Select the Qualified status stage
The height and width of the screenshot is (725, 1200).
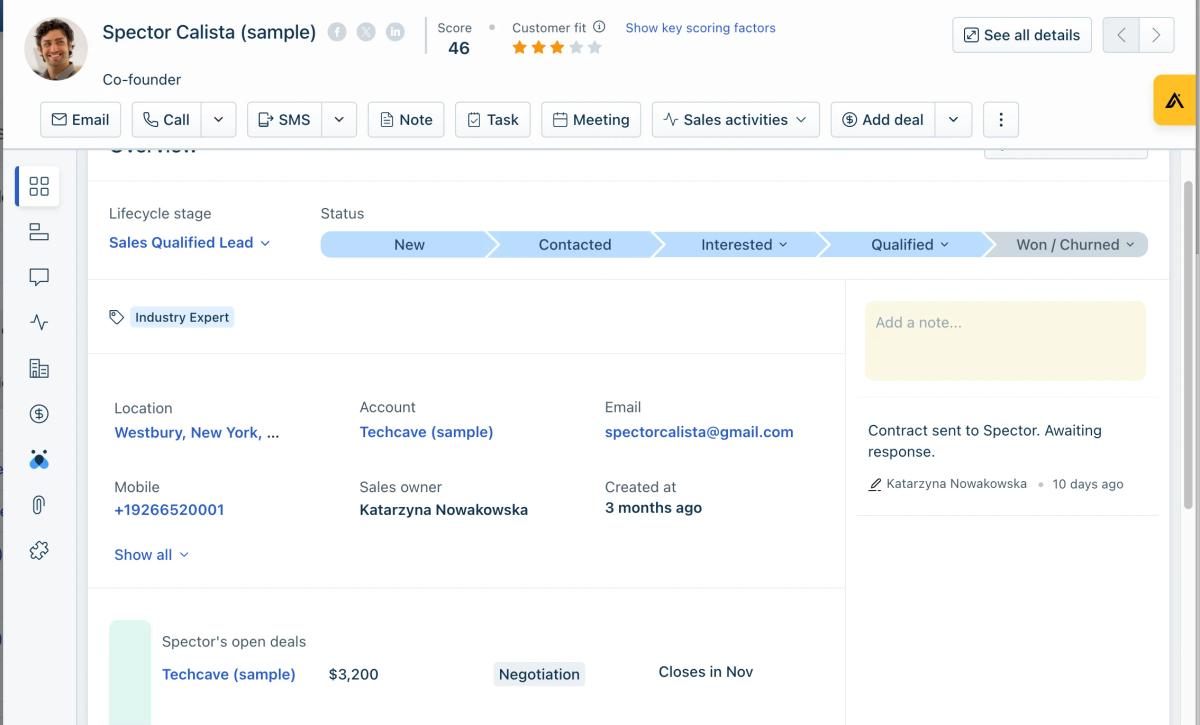[909, 244]
